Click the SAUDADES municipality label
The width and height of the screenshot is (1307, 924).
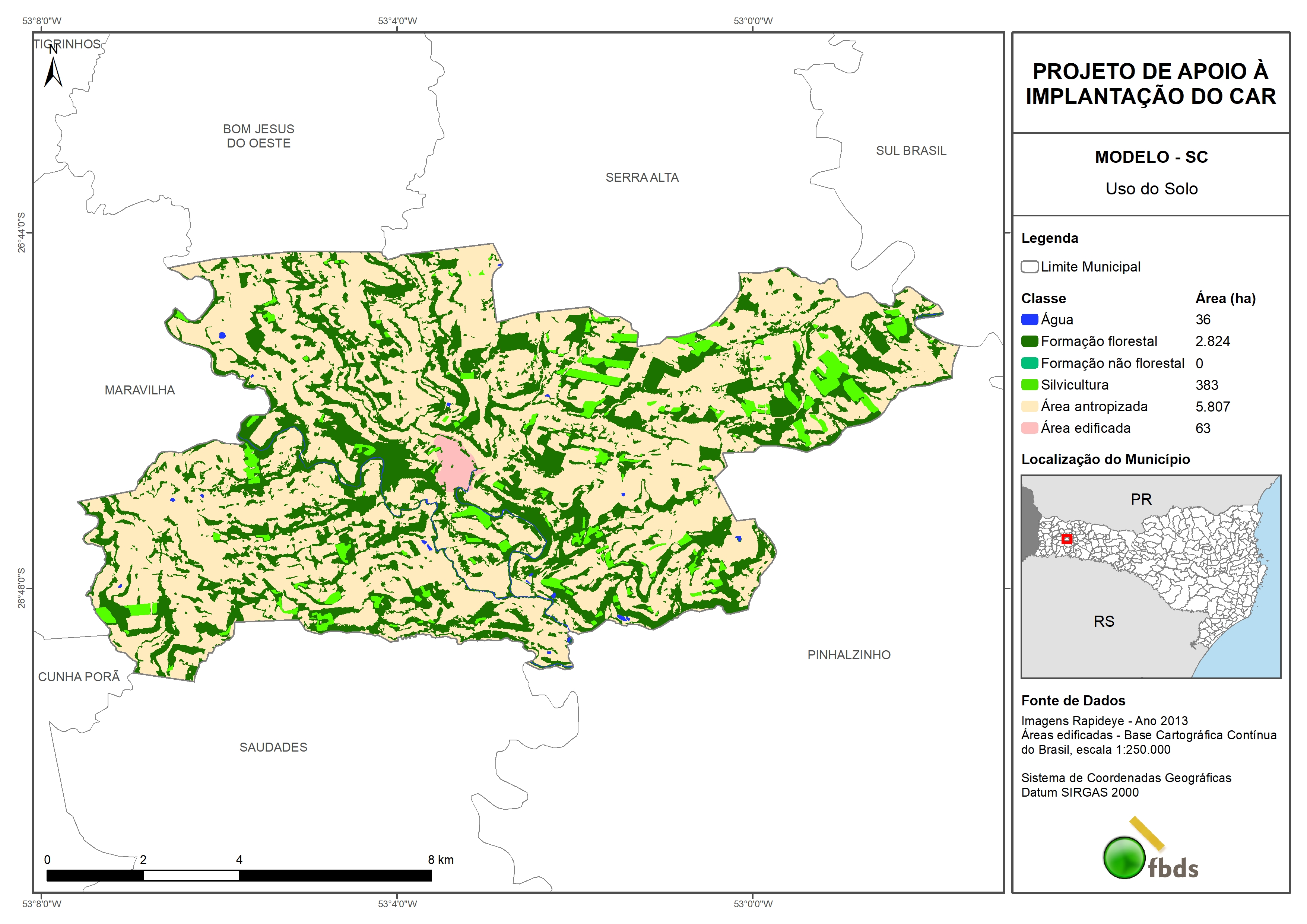click(x=273, y=747)
